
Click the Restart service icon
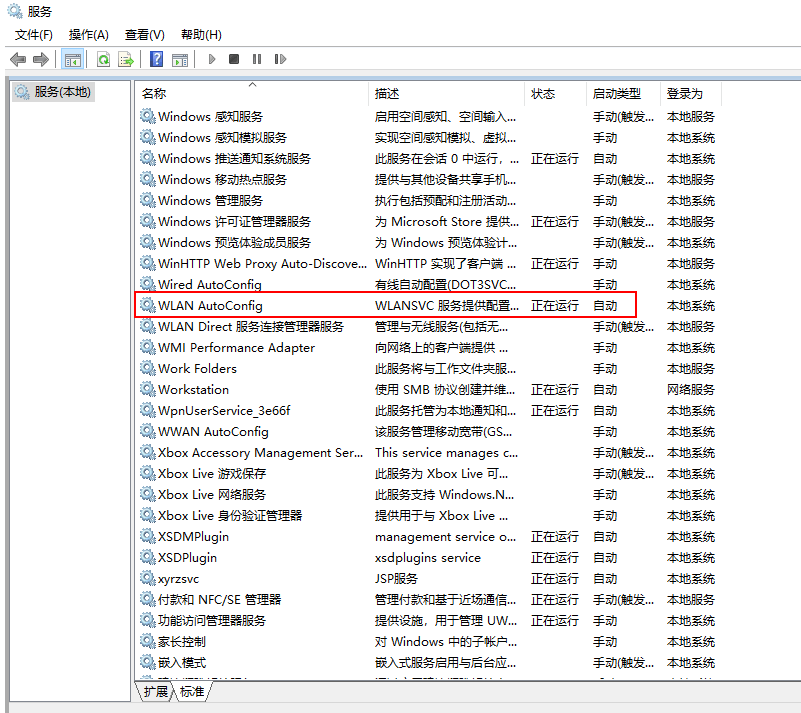click(280, 59)
